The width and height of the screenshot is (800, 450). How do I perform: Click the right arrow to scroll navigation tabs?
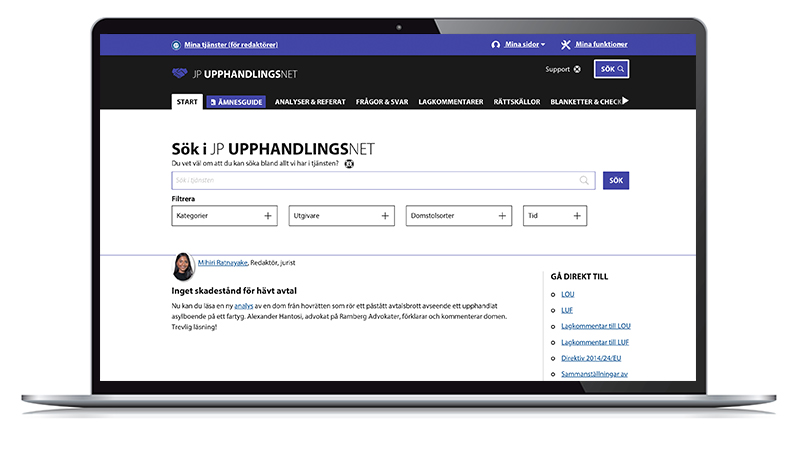[x=625, y=101]
